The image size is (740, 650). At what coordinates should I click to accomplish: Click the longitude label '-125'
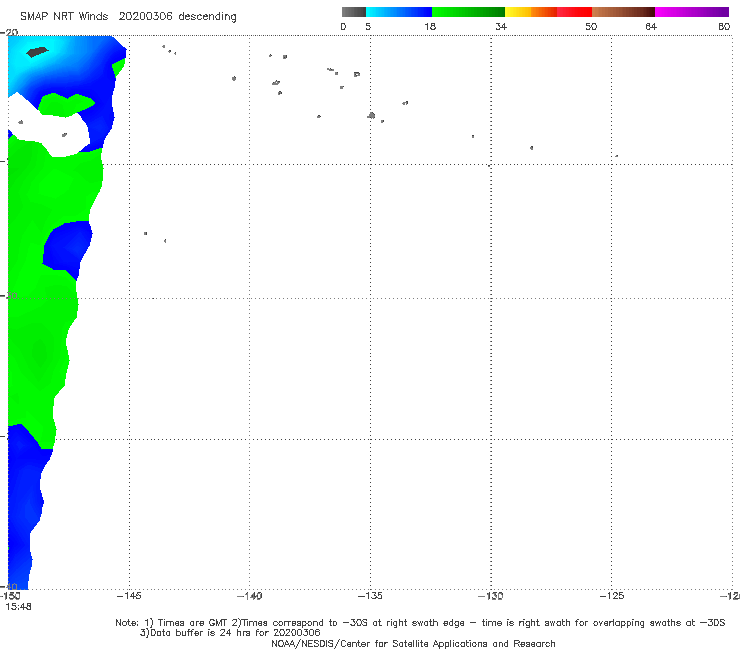pyautogui.click(x=612, y=596)
